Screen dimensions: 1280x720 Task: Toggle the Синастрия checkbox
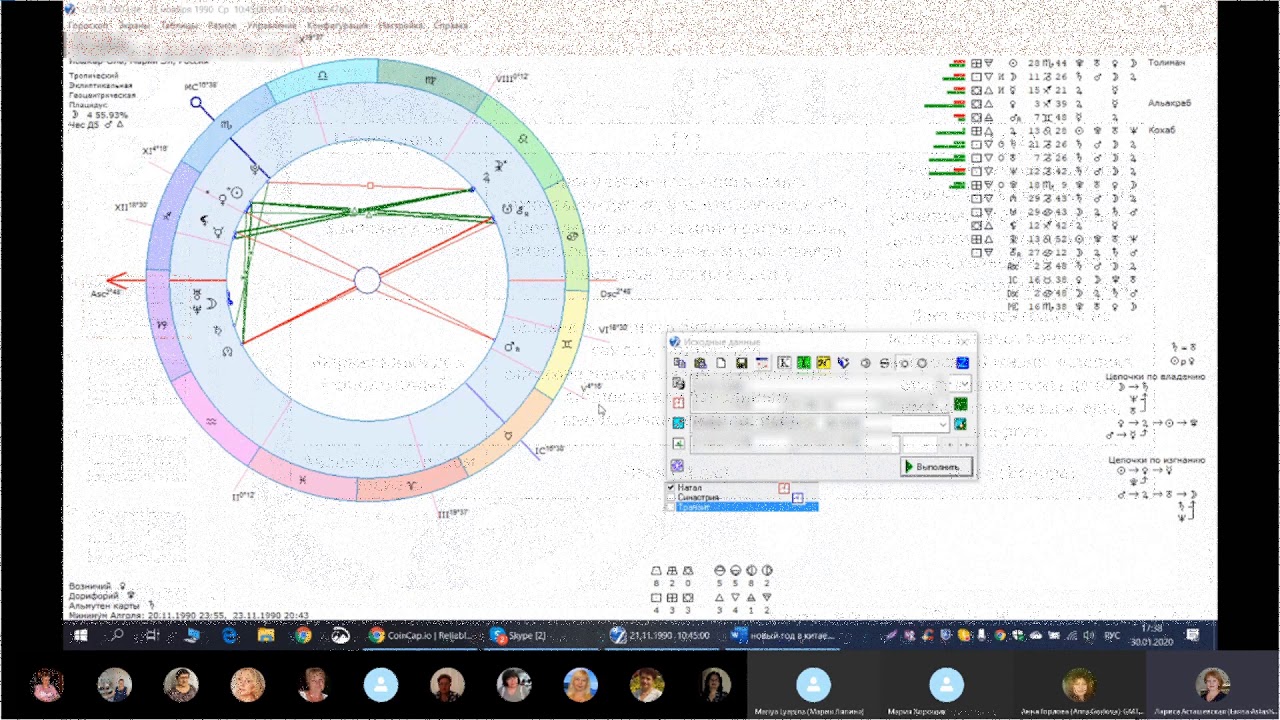(671, 497)
